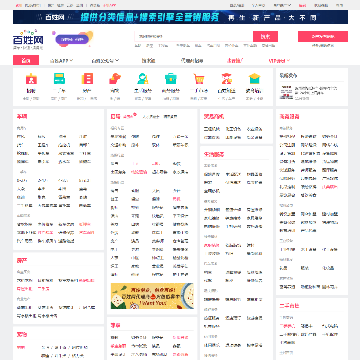This screenshot has height=360, width=360.
Task: Open the red ID badge category icon
Action: 31,79
